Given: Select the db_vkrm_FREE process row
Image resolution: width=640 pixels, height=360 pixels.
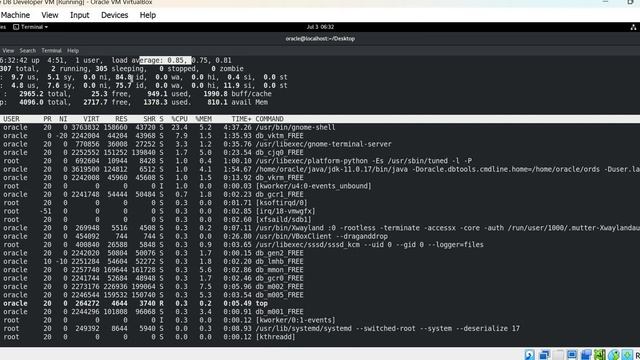Looking at the screenshot, I should point(320,178).
